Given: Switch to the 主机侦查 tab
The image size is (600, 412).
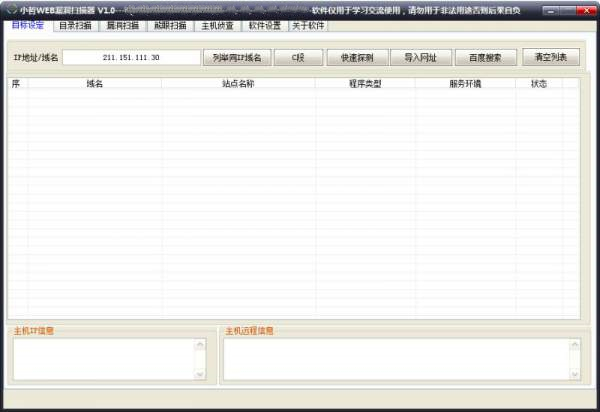Looking at the screenshot, I should (217, 26).
